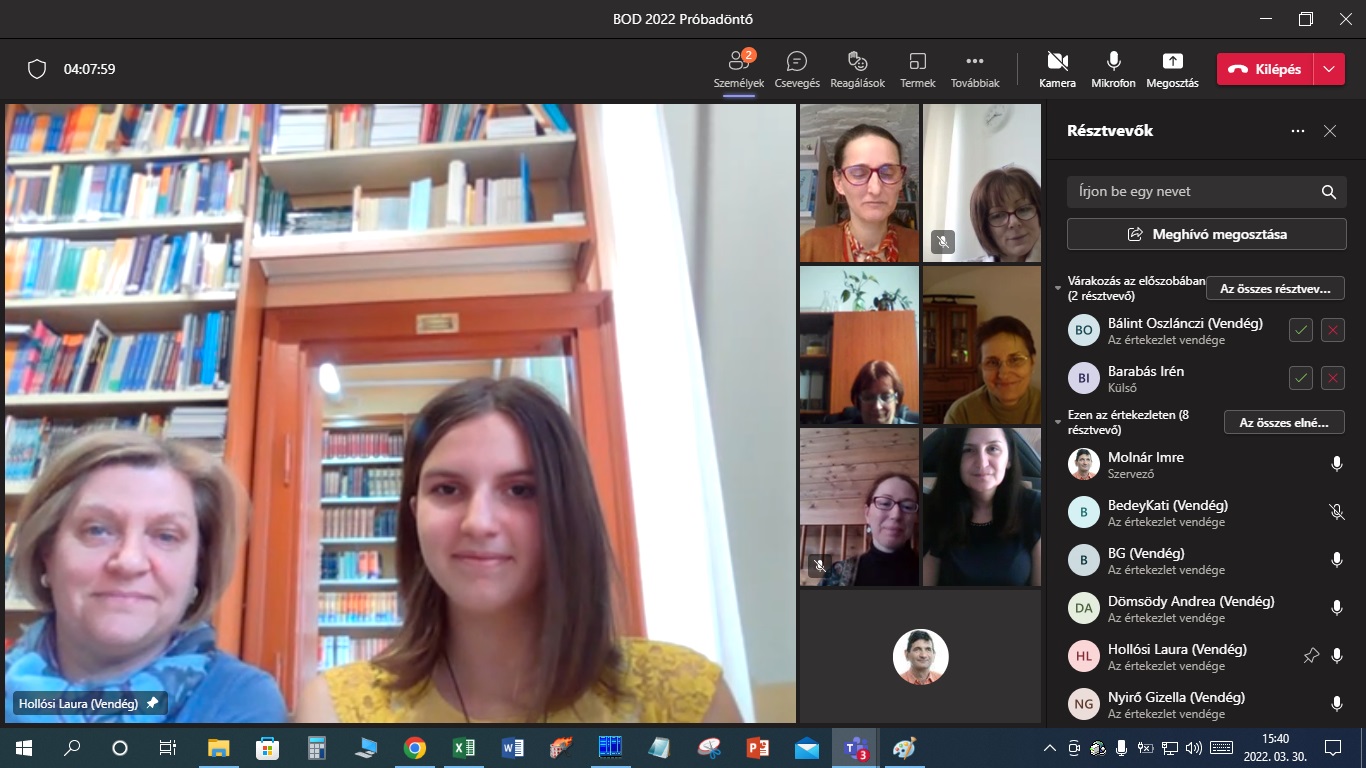Leave the meeting with Kilépés
The height and width of the screenshot is (768, 1366).
click(x=1265, y=69)
